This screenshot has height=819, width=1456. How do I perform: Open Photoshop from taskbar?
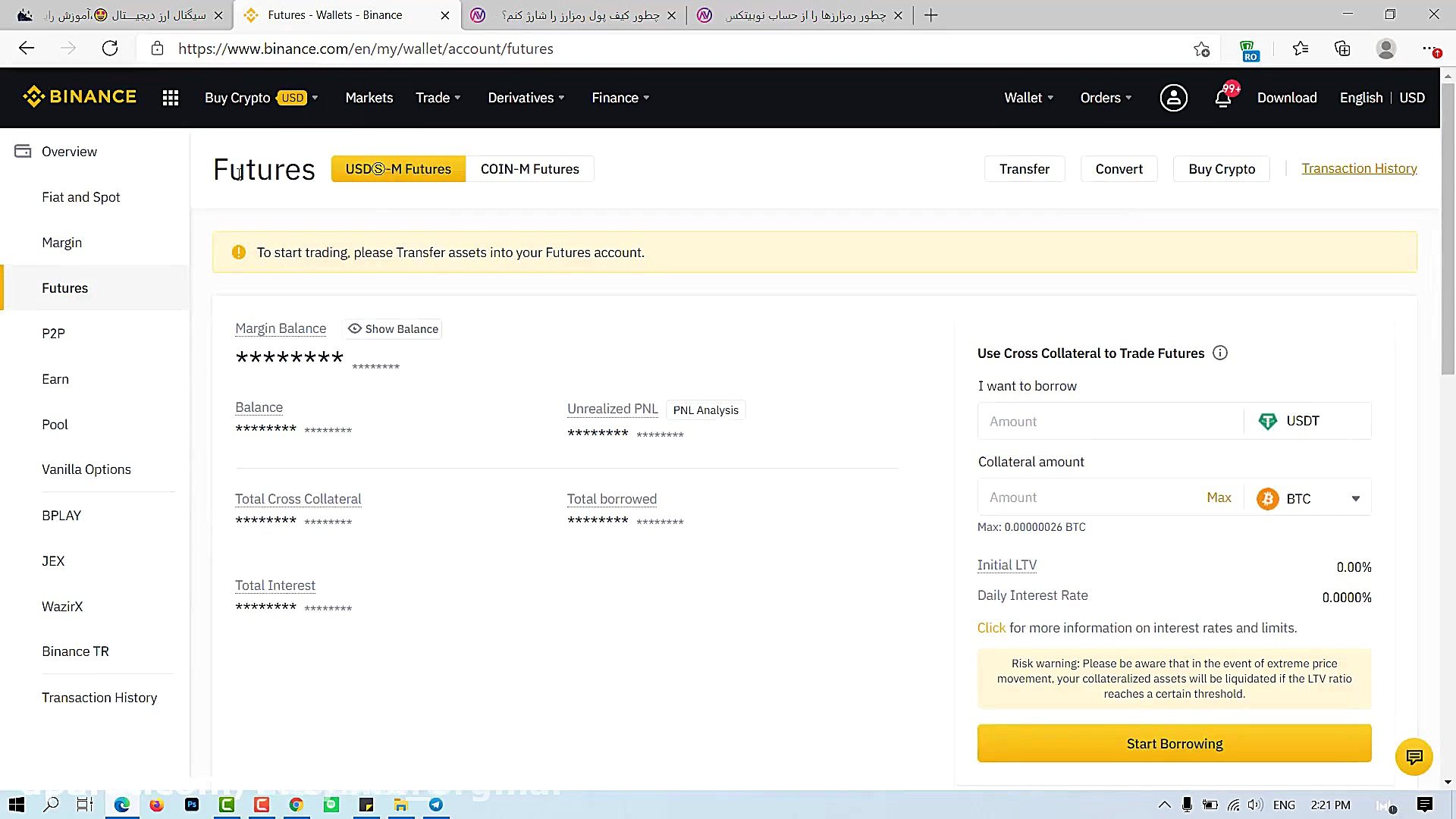pos(192,805)
